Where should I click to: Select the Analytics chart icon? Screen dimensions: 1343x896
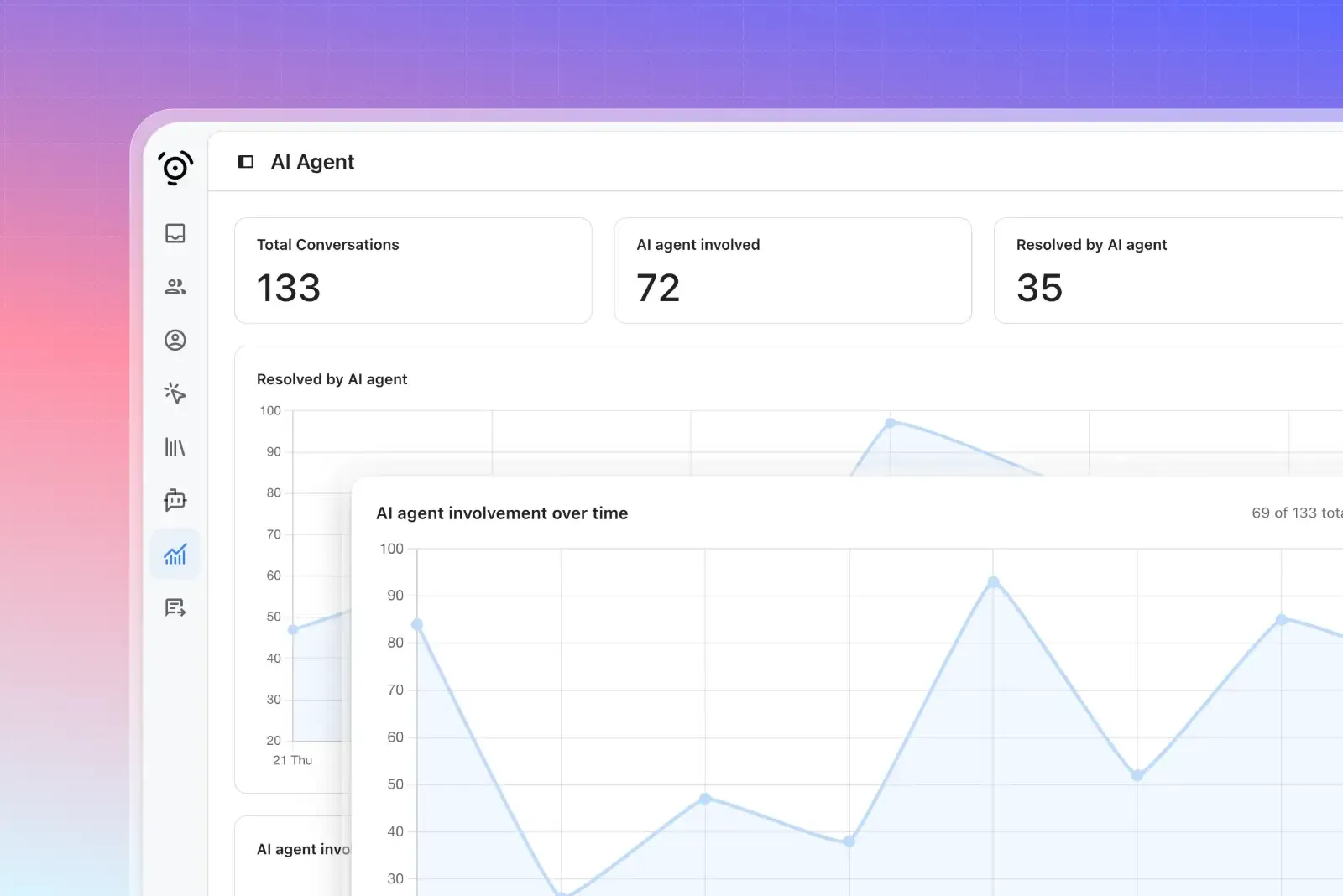[x=175, y=554]
